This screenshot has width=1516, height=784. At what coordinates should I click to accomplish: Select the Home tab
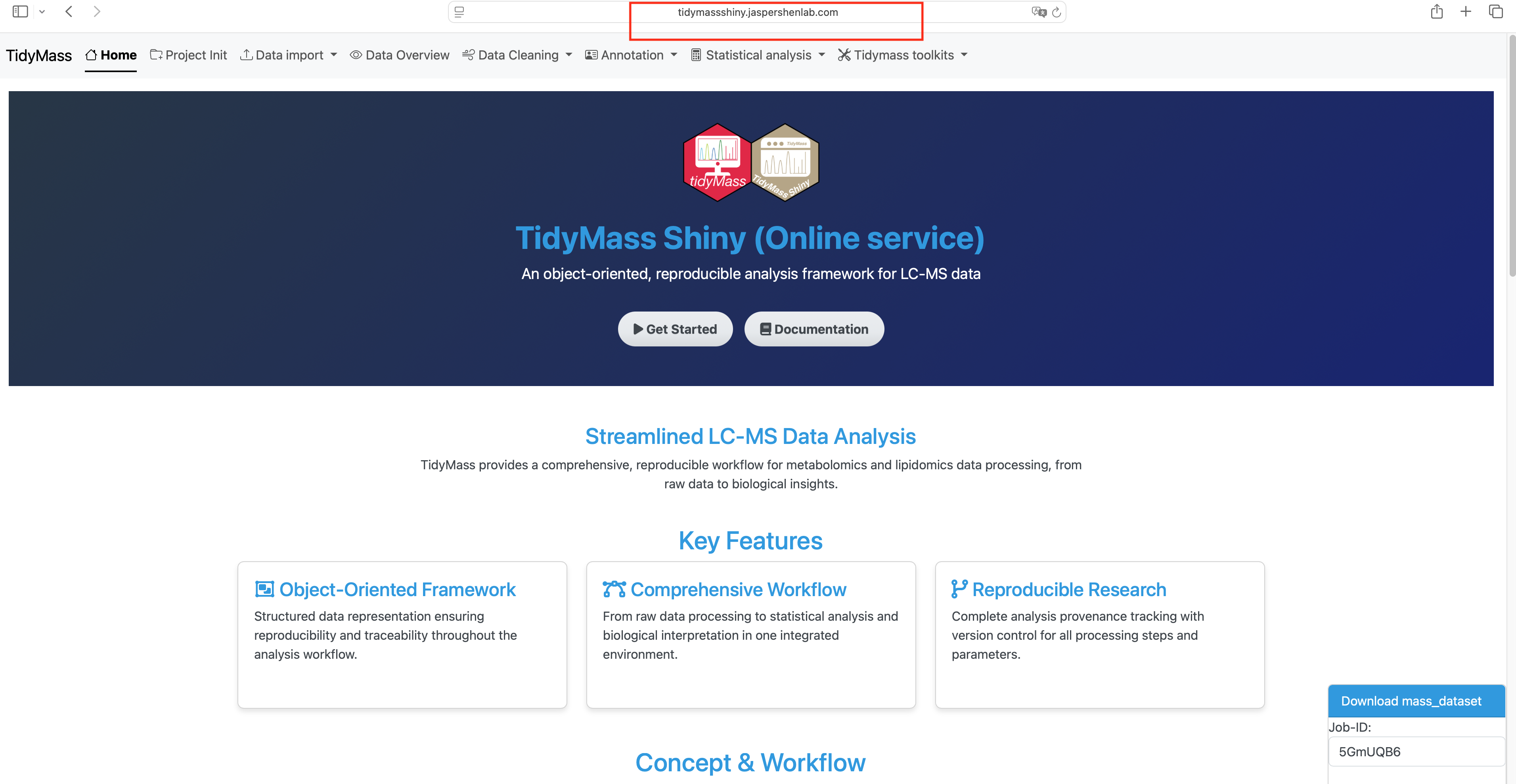(x=111, y=55)
